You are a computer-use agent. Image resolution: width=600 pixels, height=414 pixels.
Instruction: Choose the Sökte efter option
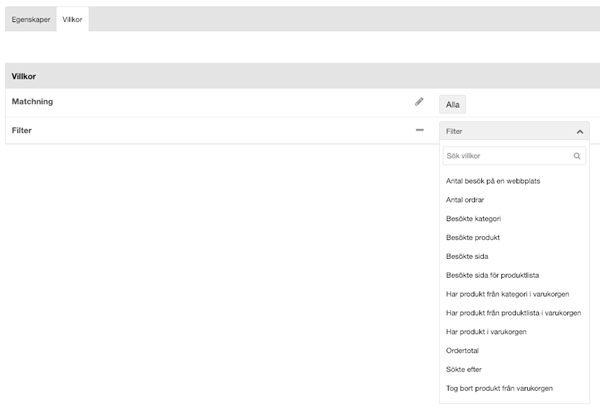pos(464,369)
